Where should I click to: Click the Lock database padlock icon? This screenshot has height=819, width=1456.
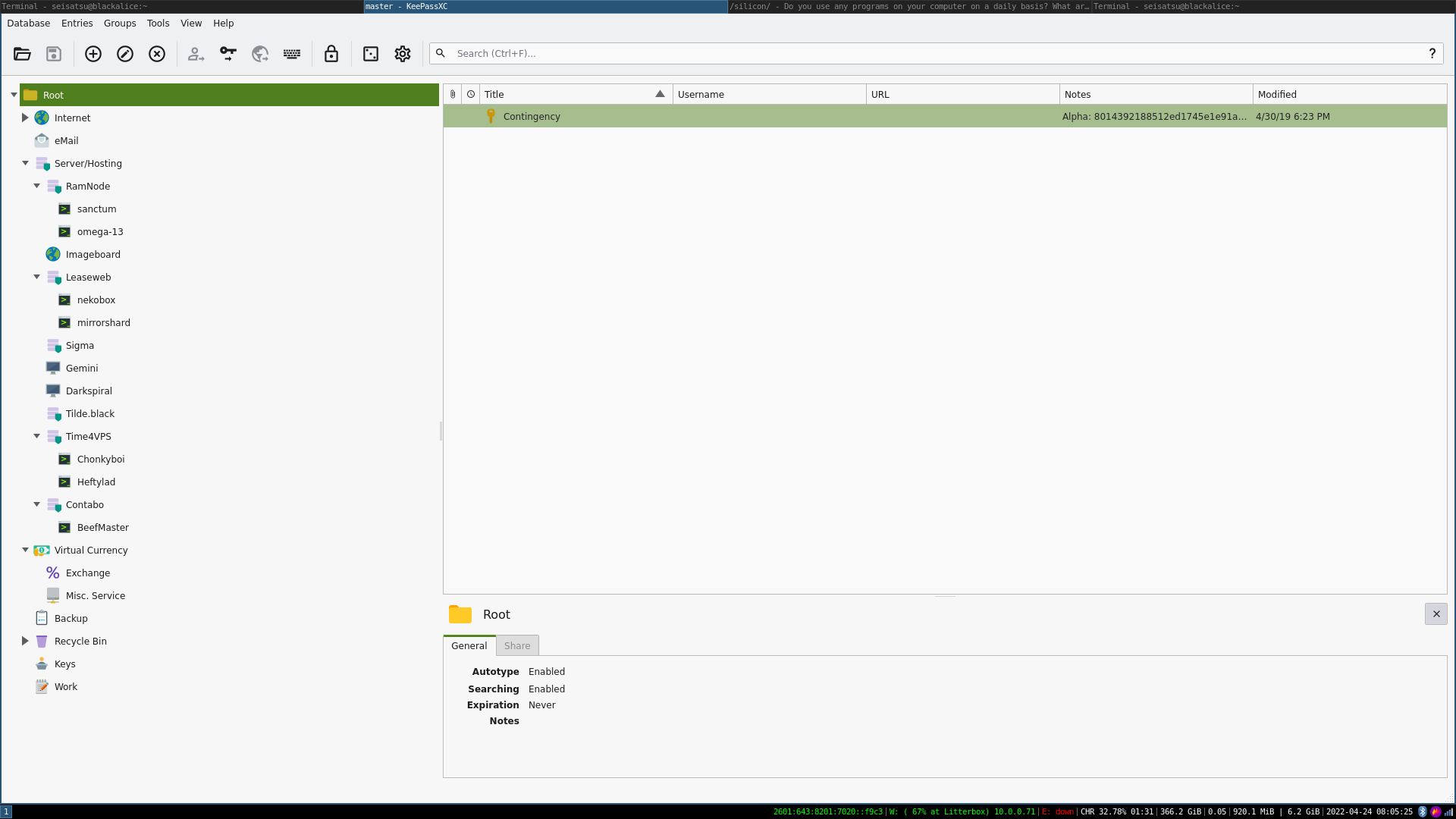[x=331, y=54]
